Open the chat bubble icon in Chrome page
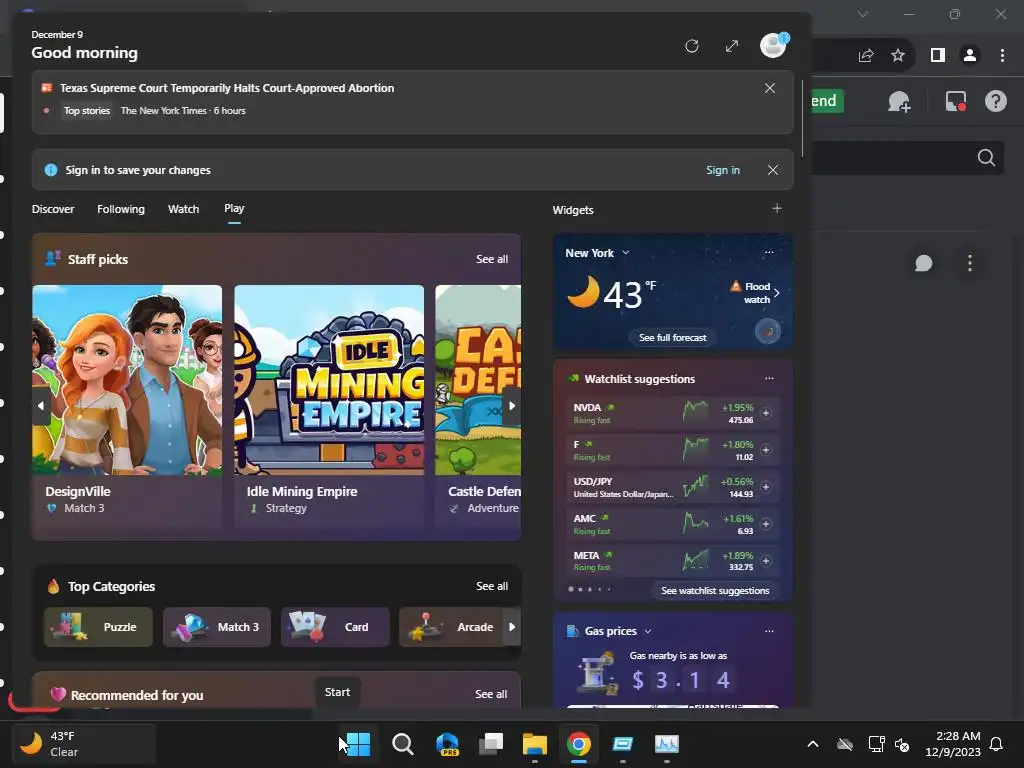Image resolution: width=1024 pixels, height=768 pixels. pos(923,263)
